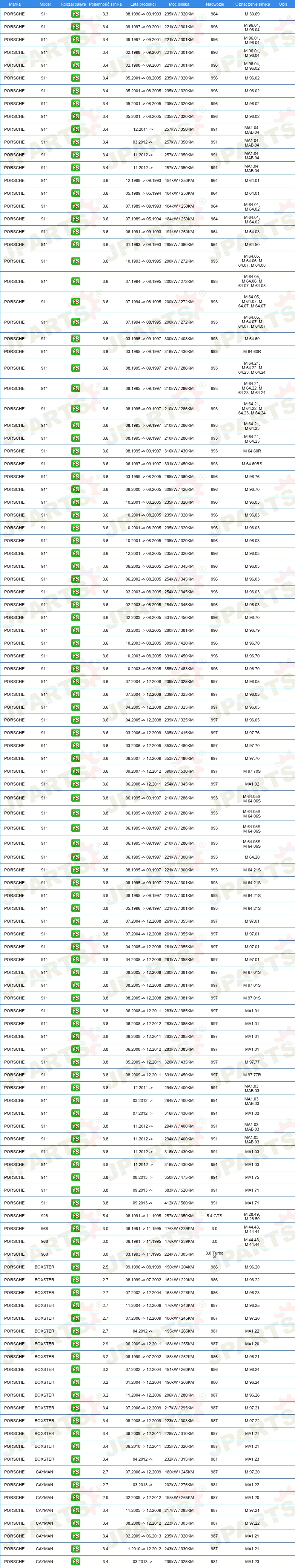The width and height of the screenshot is (295, 1568).
Task: Click fuel icon in Boxster 2.5 row
Action: pyautogui.click(x=75, y=1267)
